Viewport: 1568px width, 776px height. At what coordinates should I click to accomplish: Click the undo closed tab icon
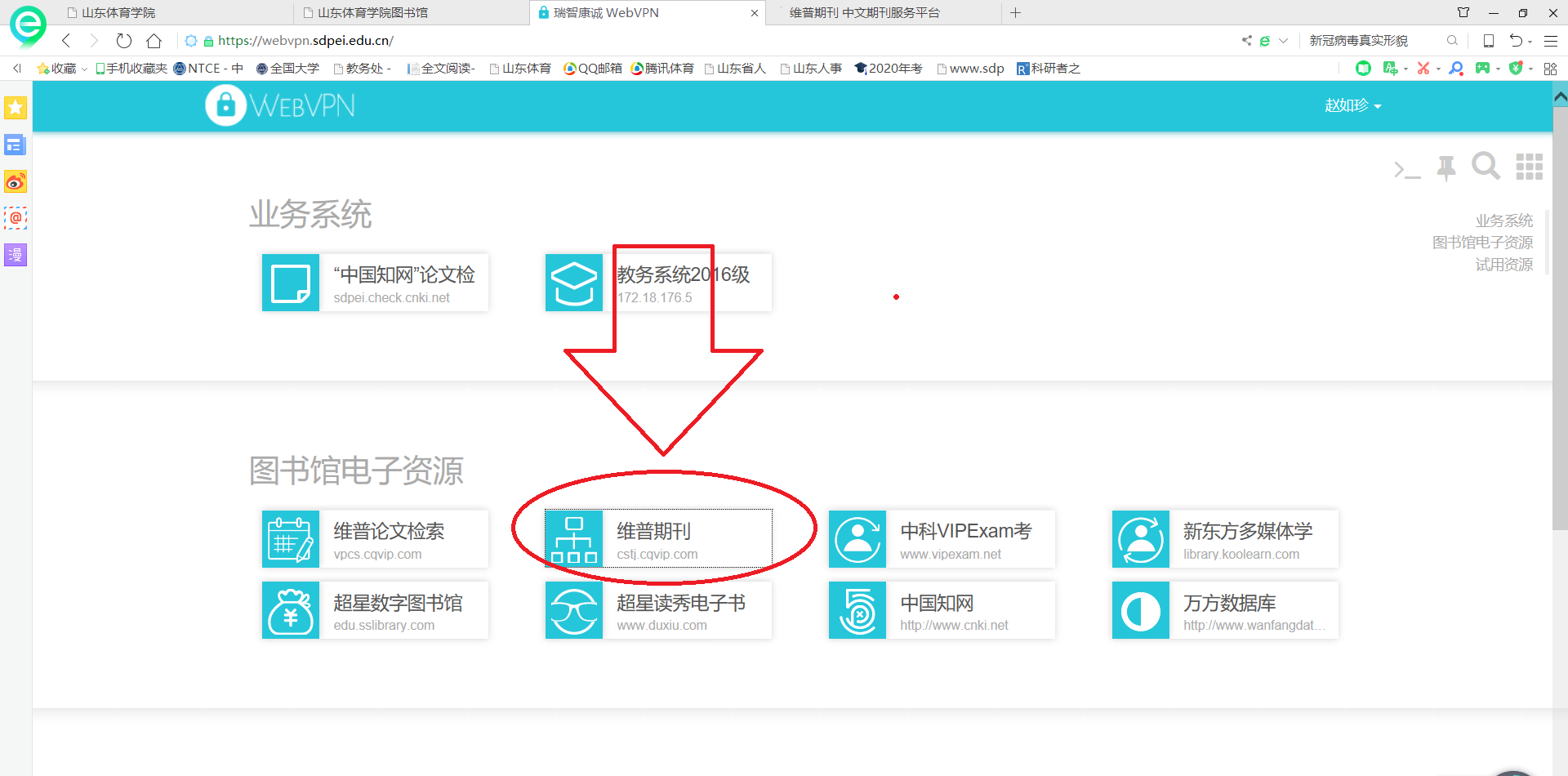[1516, 40]
